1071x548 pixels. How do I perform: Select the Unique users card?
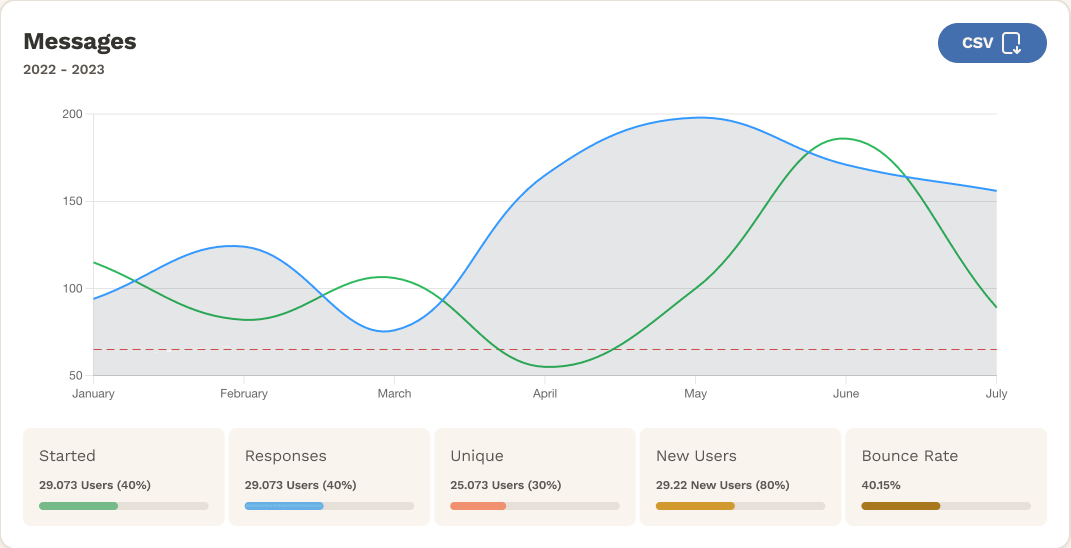(x=535, y=477)
